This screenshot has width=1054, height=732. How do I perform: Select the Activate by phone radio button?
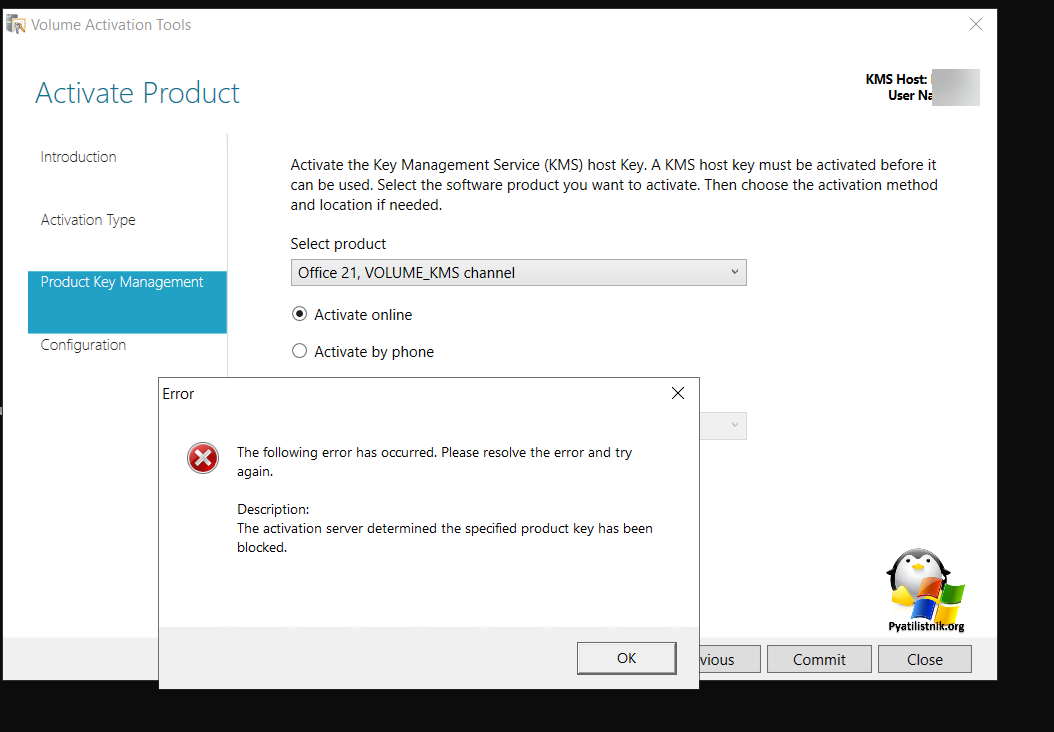pyautogui.click(x=299, y=351)
